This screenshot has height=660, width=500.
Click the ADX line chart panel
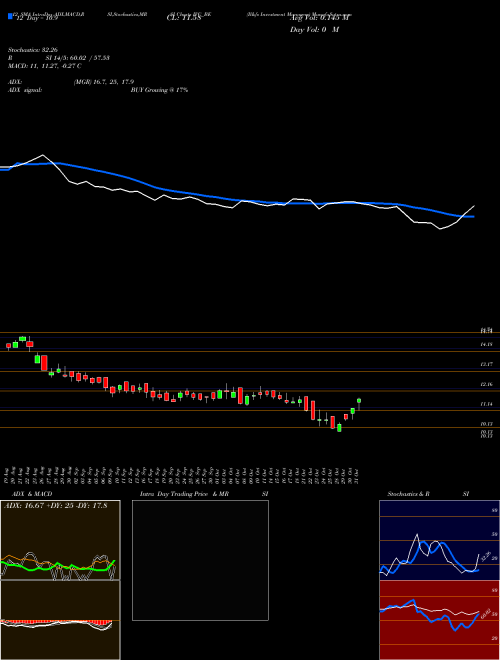coord(60,540)
